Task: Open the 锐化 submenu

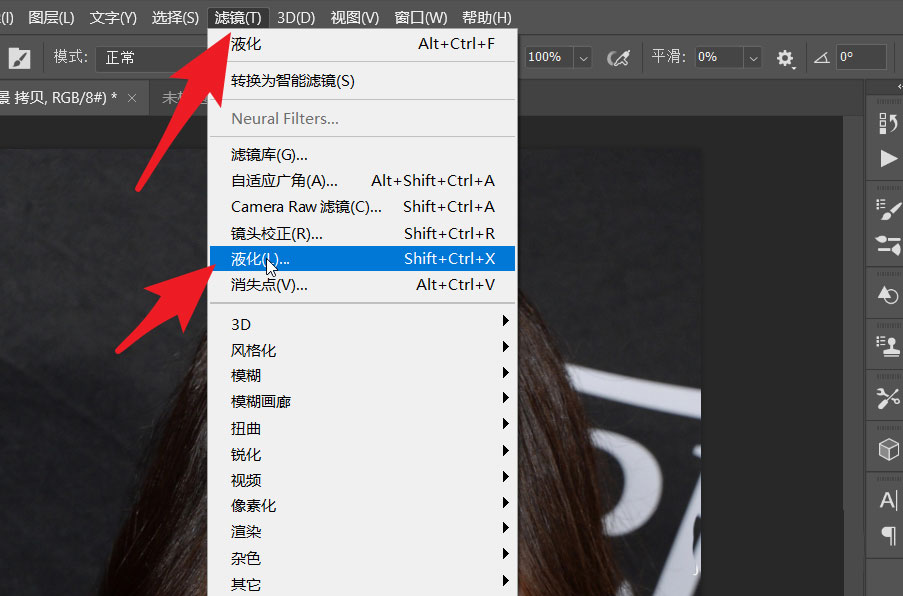Action: pyautogui.click(x=362, y=454)
